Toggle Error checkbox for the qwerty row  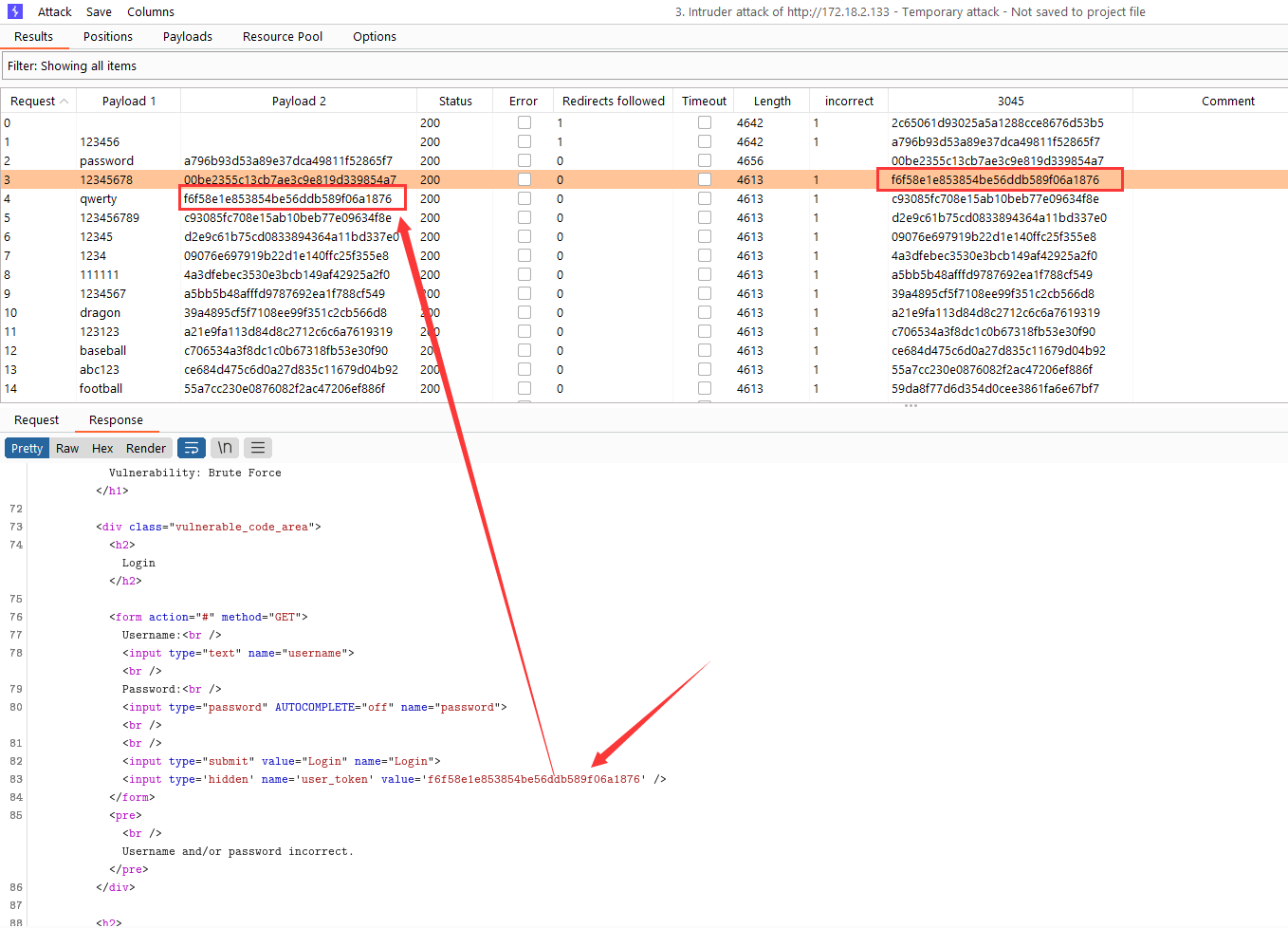(x=524, y=198)
